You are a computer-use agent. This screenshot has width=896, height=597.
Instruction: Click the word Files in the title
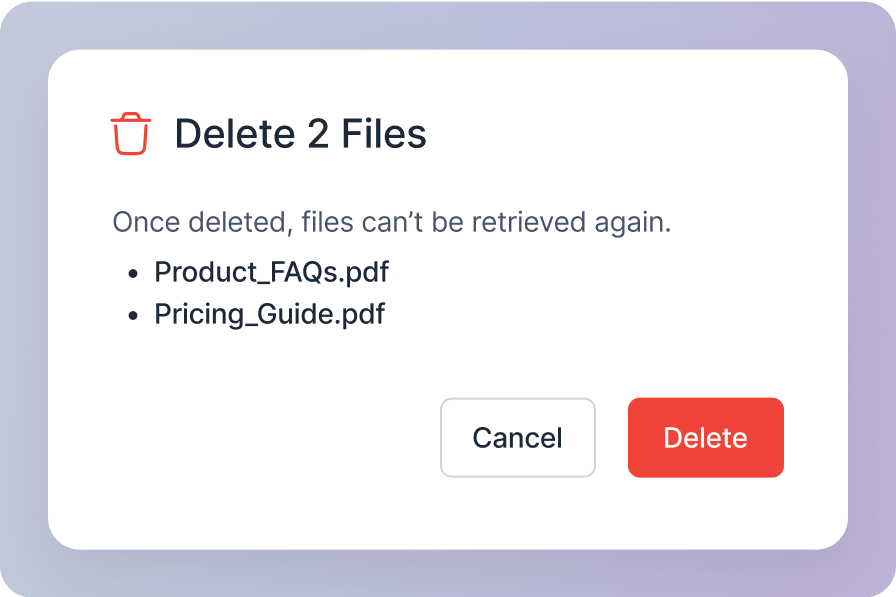coord(384,134)
